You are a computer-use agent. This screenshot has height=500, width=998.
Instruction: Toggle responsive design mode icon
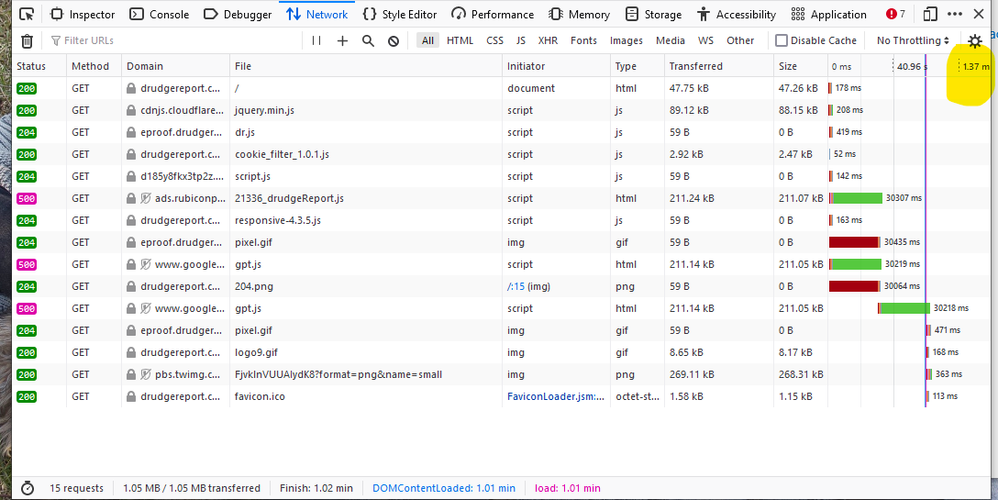click(930, 14)
